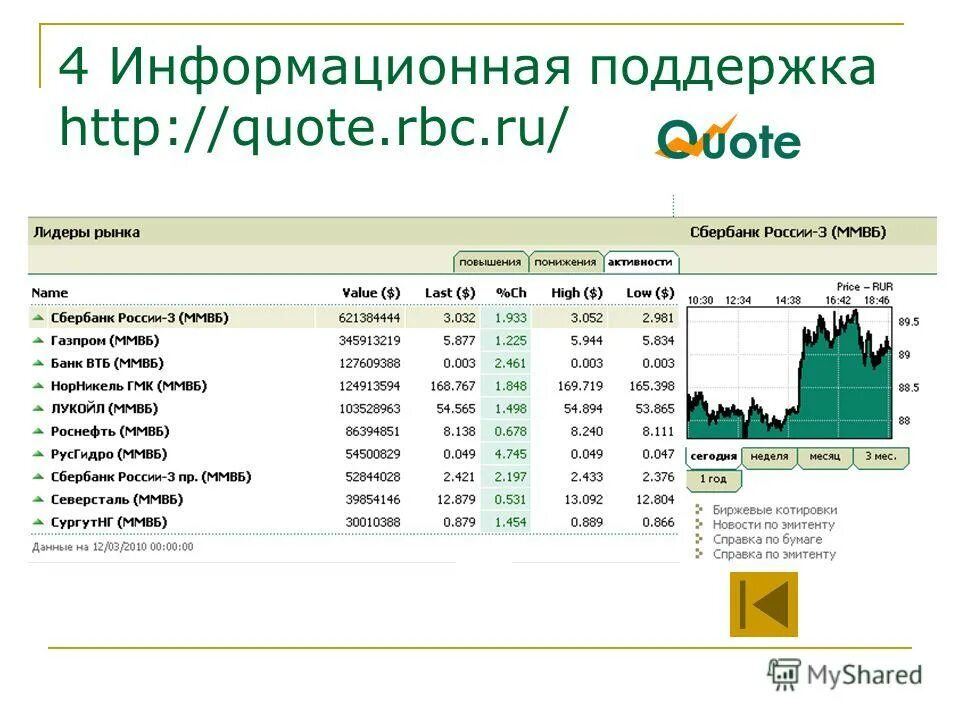Open Газпром (ММВБ) stock
The width and height of the screenshot is (960, 720).
click(x=105, y=340)
